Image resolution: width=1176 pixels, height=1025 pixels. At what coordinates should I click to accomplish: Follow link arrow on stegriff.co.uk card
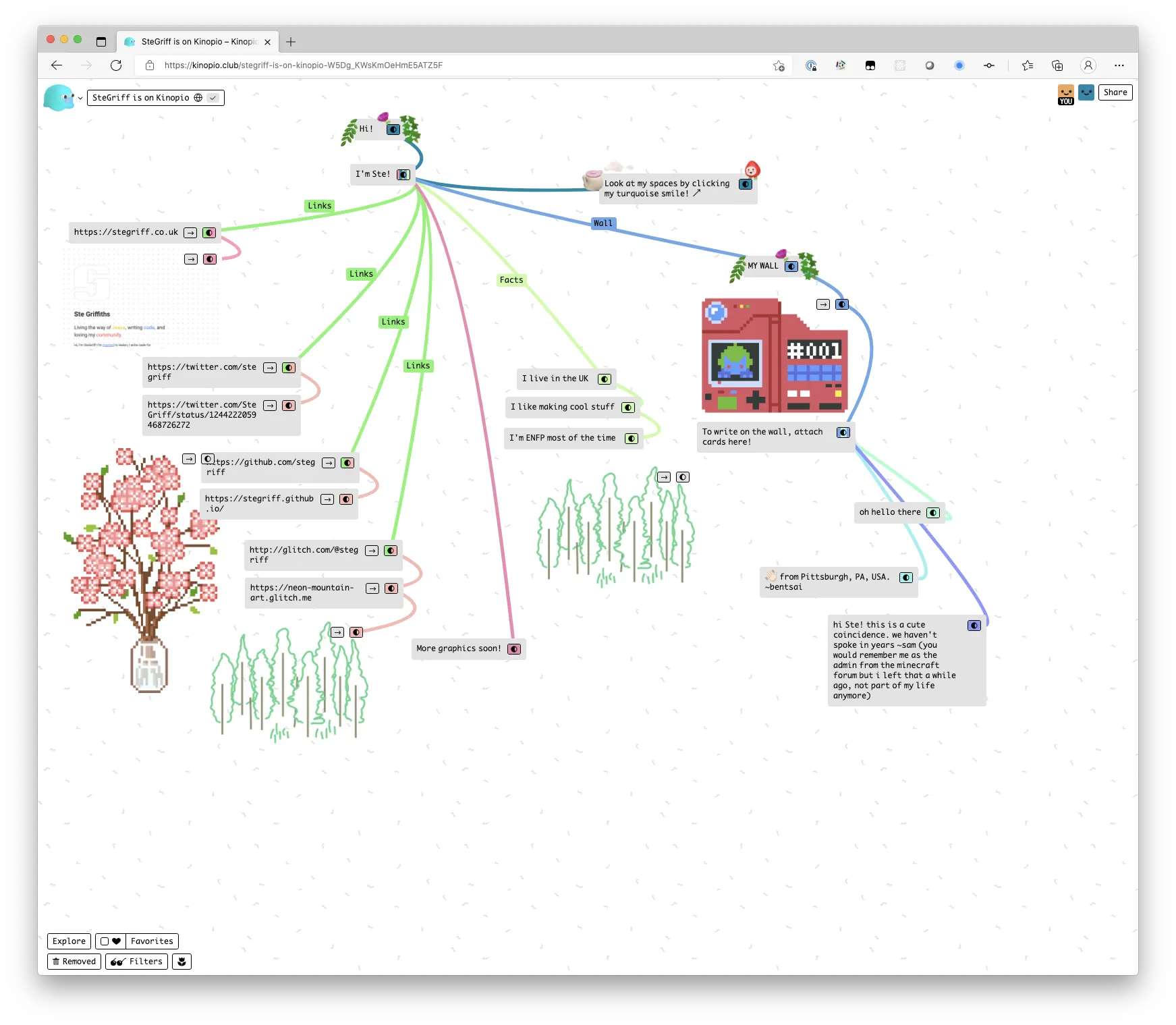click(x=190, y=233)
